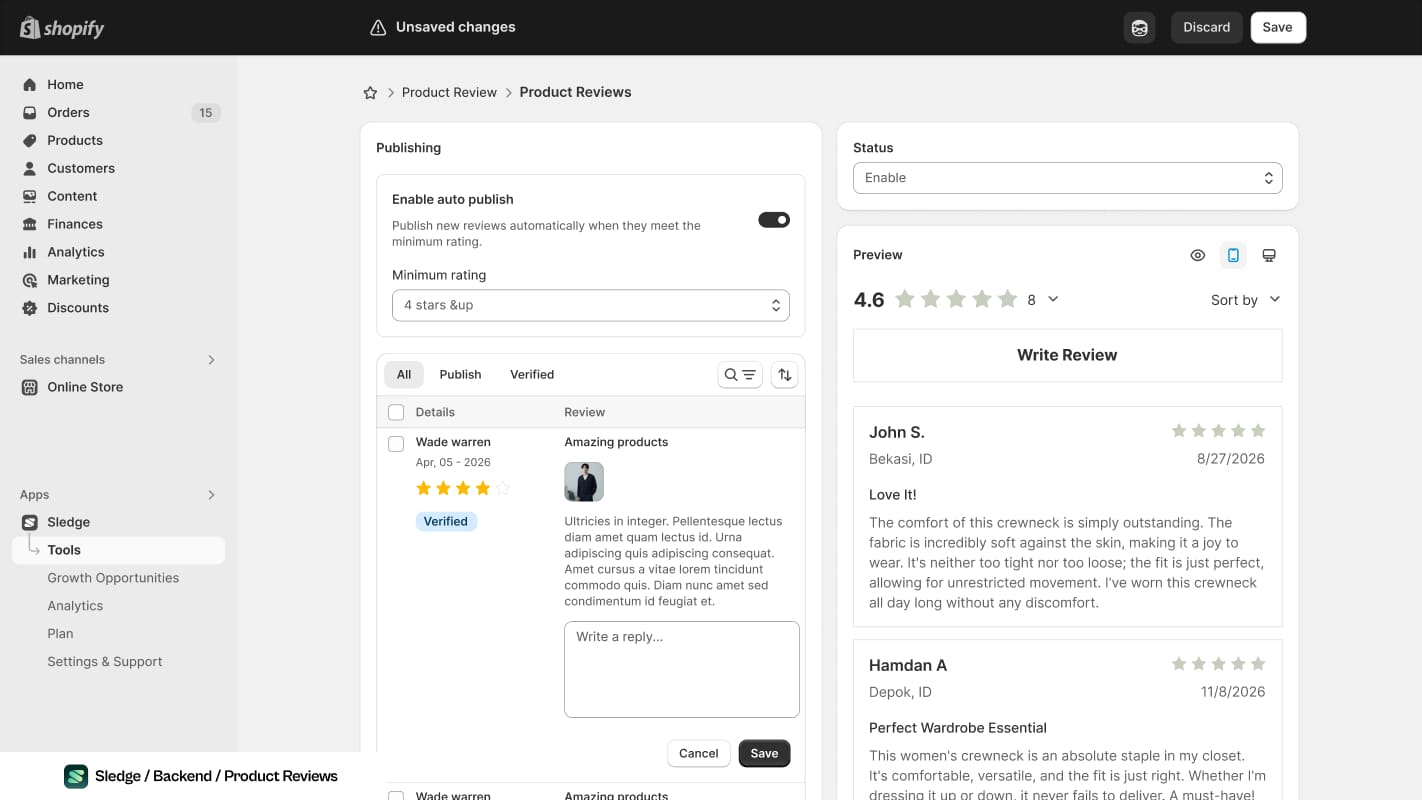Check the Wade warren review checkbox above Verified badge

coord(396,444)
